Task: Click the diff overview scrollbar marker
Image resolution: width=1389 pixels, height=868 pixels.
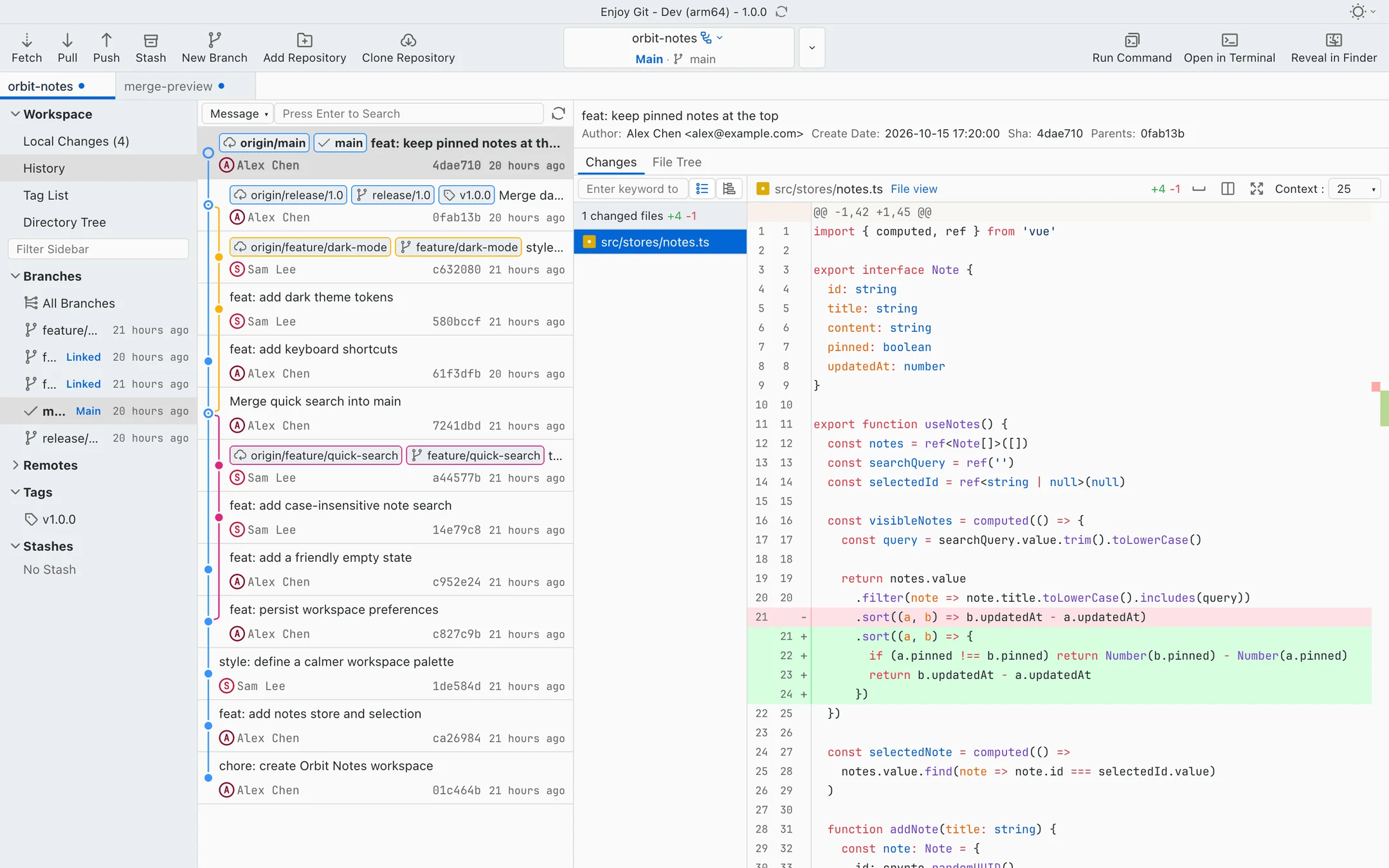Action: pyautogui.click(x=1384, y=408)
